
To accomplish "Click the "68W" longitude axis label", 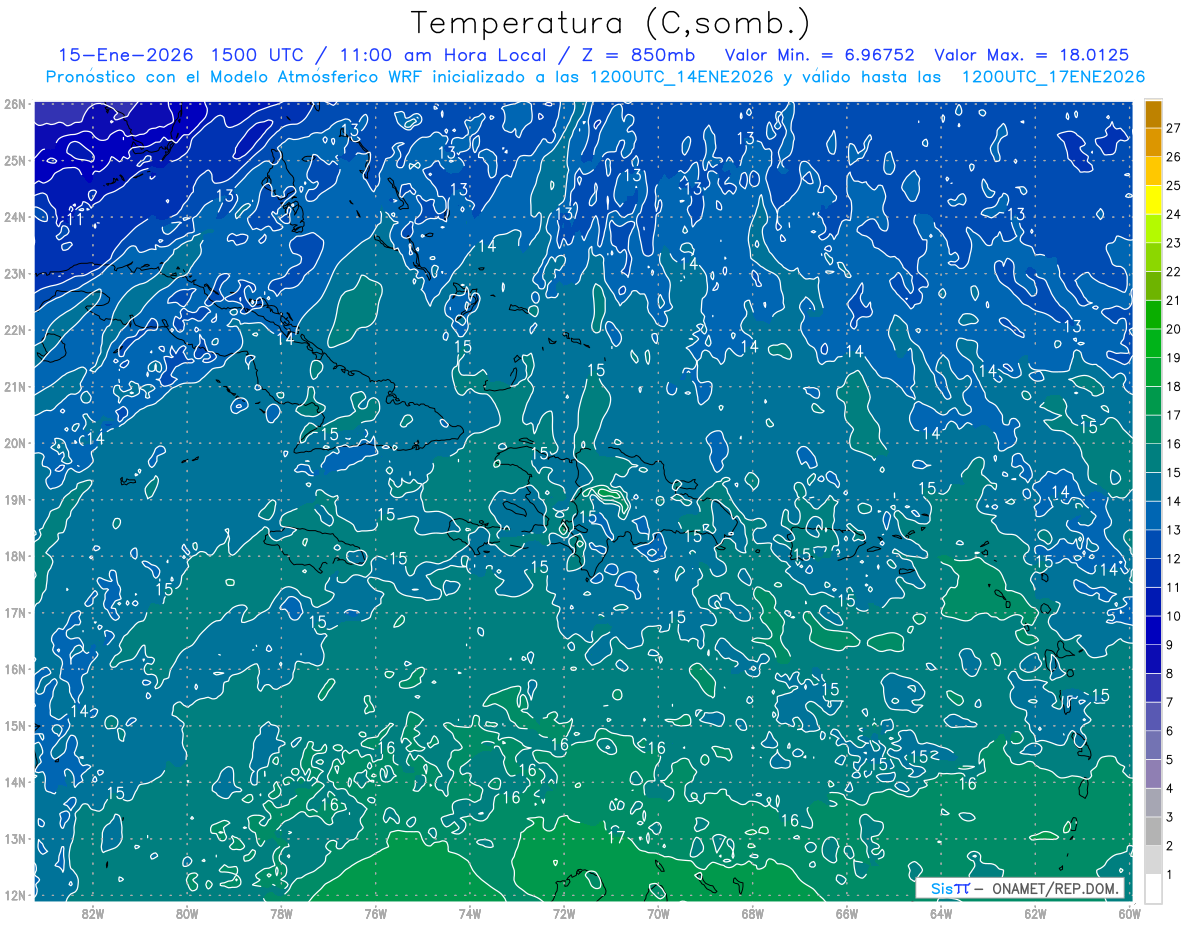I will point(753,913).
